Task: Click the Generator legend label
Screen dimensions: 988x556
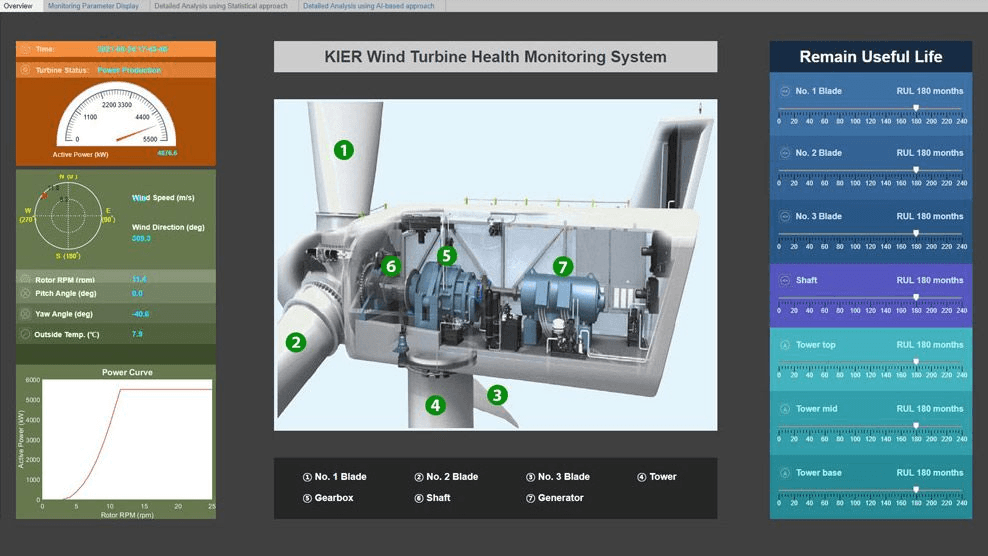Action: tap(560, 498)
